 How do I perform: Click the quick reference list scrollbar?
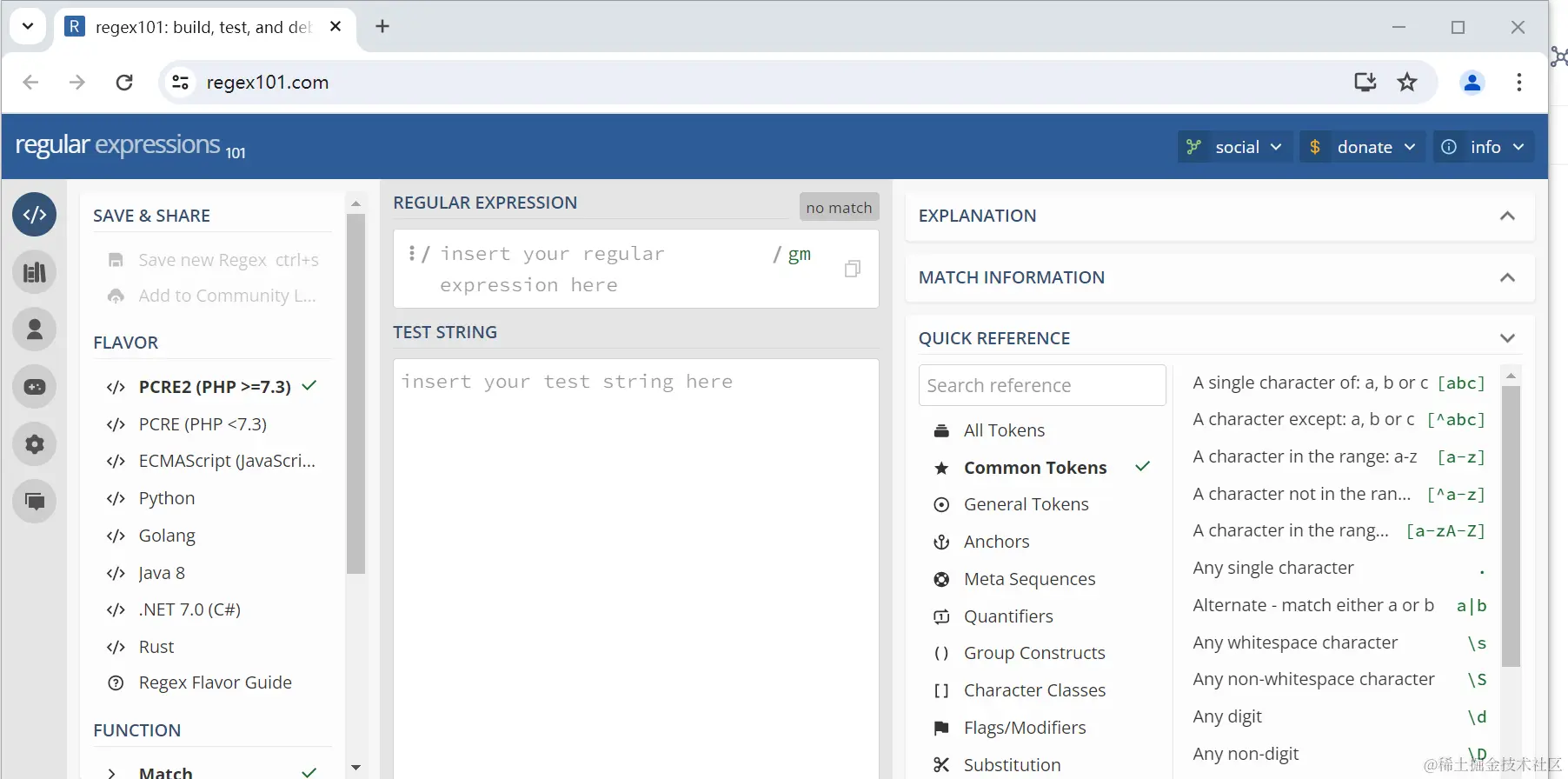1511,526
